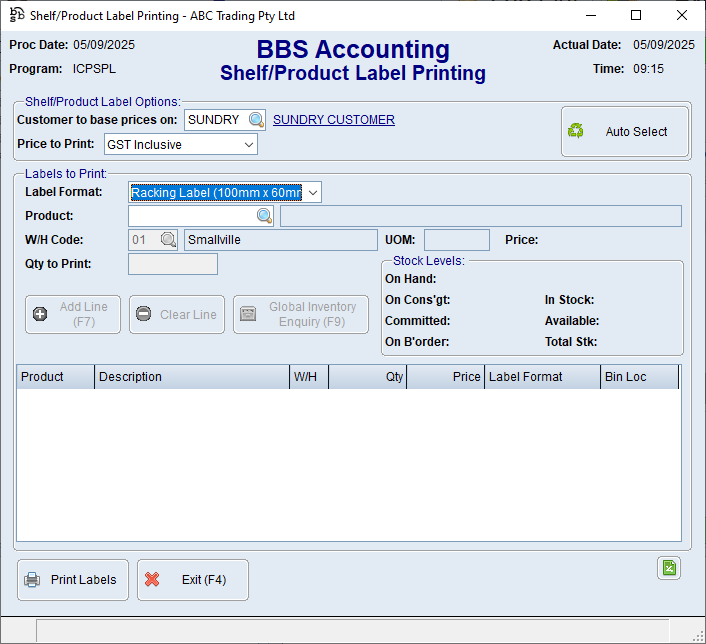Click the Exit (F4) button
The height and width of the screenshot is (644, 706).
pyautogui.click(x=193, y=580)
